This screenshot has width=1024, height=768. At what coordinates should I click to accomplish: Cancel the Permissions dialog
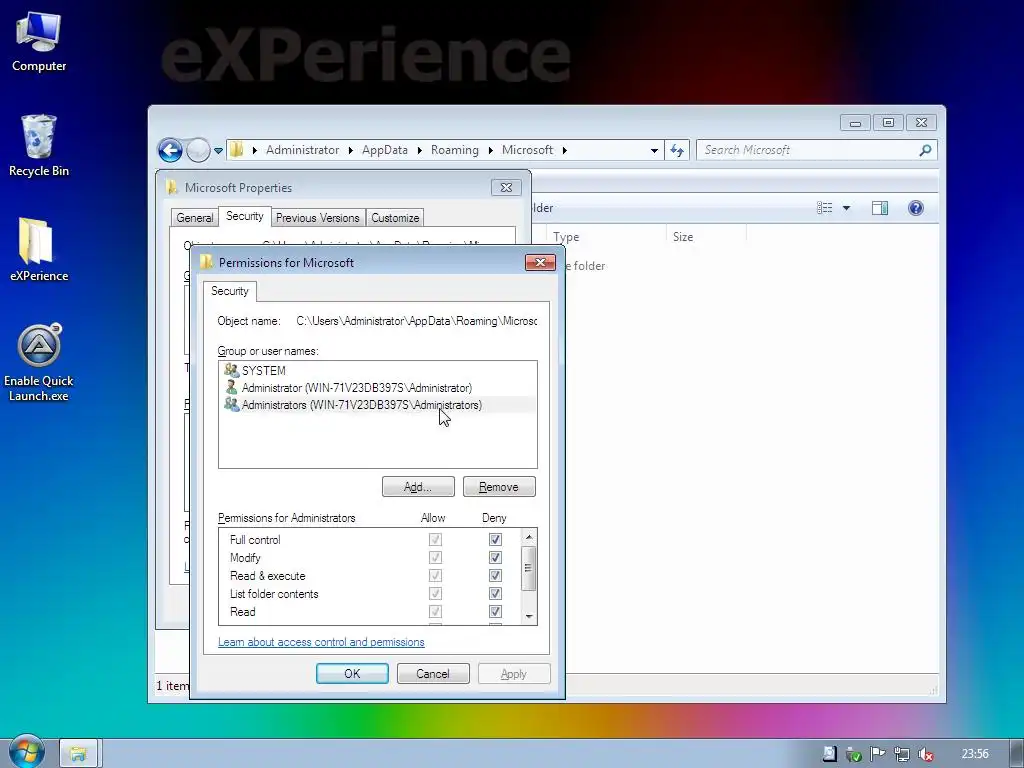coord(433,673)
